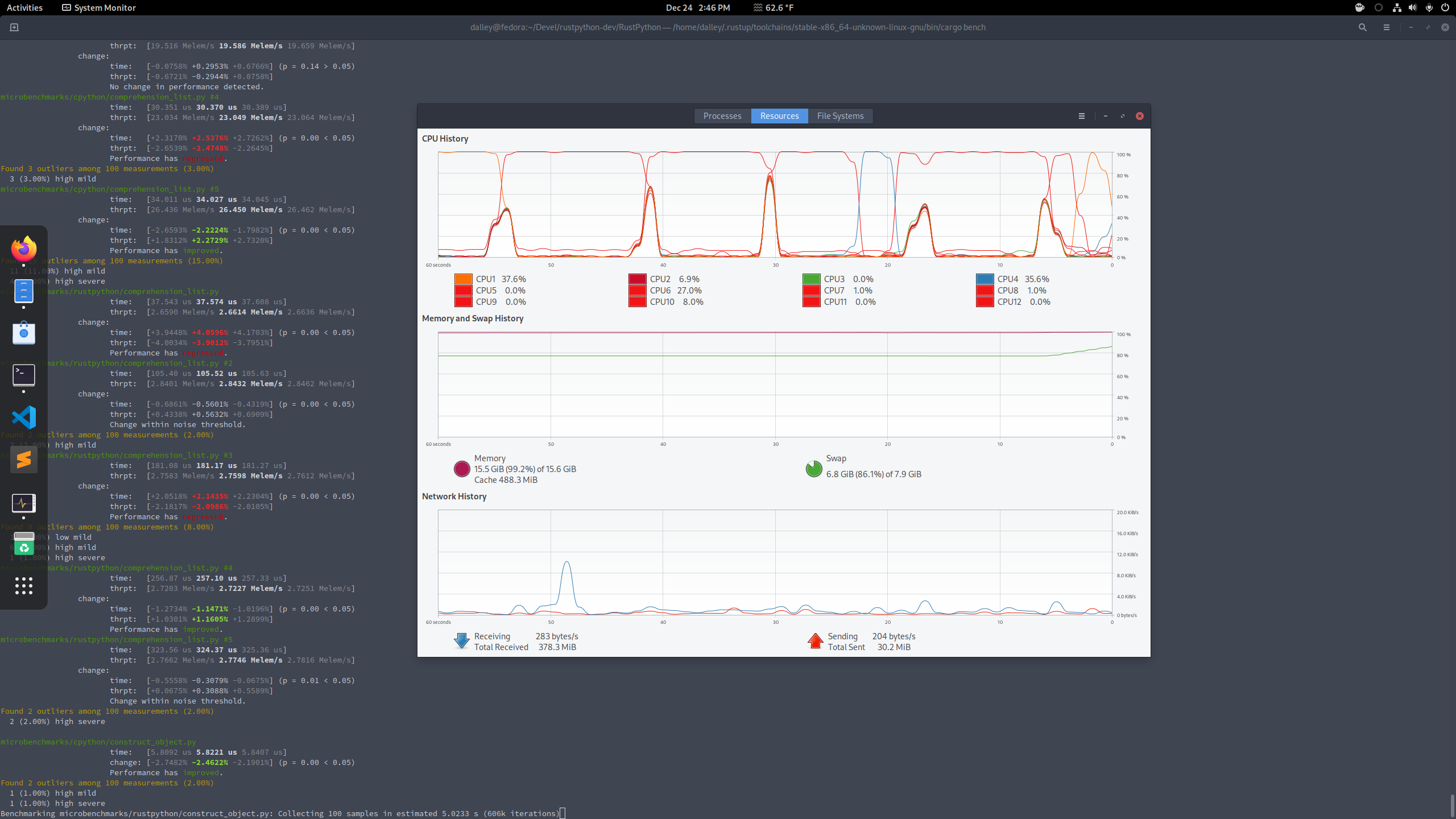Click the search button in terminal titlebar
Viewport: 1456px width, 819px height.
[1363, 27]
